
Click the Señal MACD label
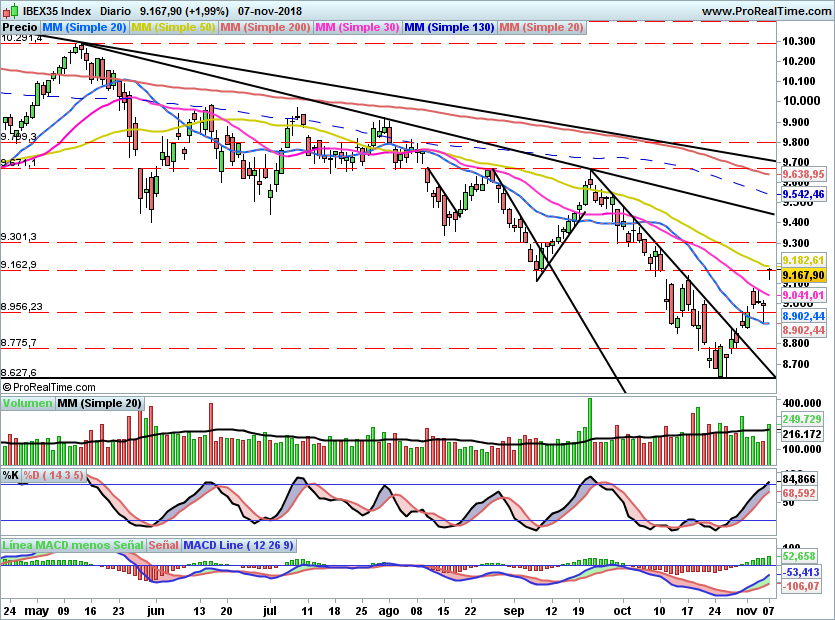[163, 545]
